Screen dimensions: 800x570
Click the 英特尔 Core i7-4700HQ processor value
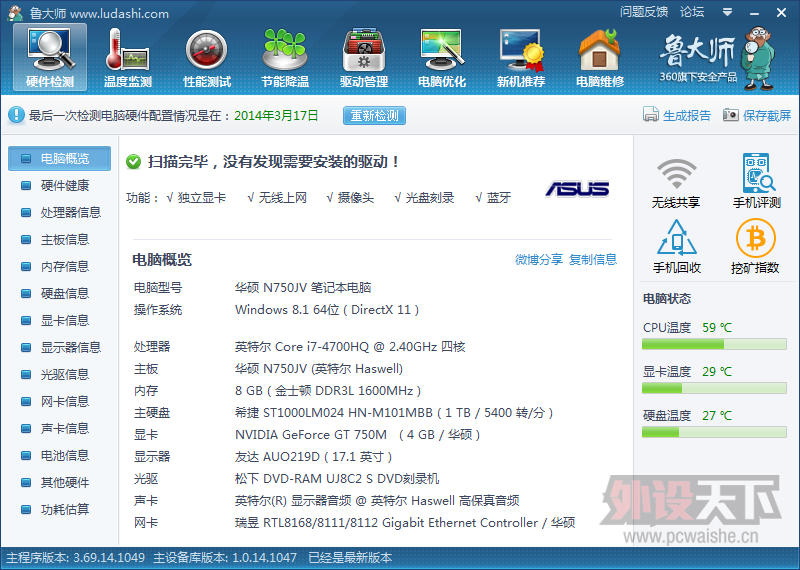[x=350, y=347]
